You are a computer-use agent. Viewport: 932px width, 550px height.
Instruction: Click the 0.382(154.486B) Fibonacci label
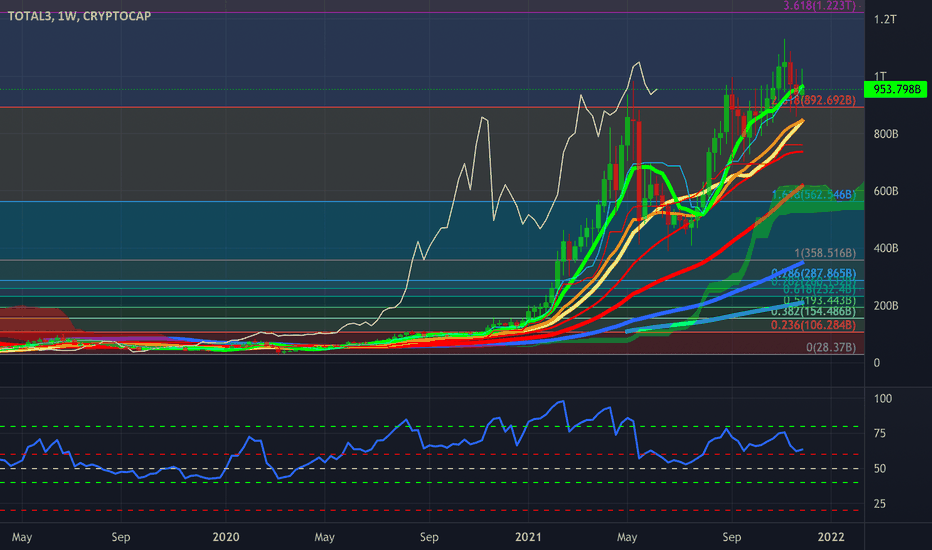coord(814,312)
